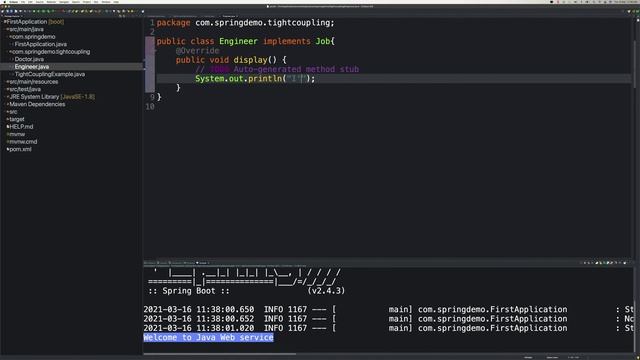Click the implements keyword in class declaration

click(x=287, y=41)
